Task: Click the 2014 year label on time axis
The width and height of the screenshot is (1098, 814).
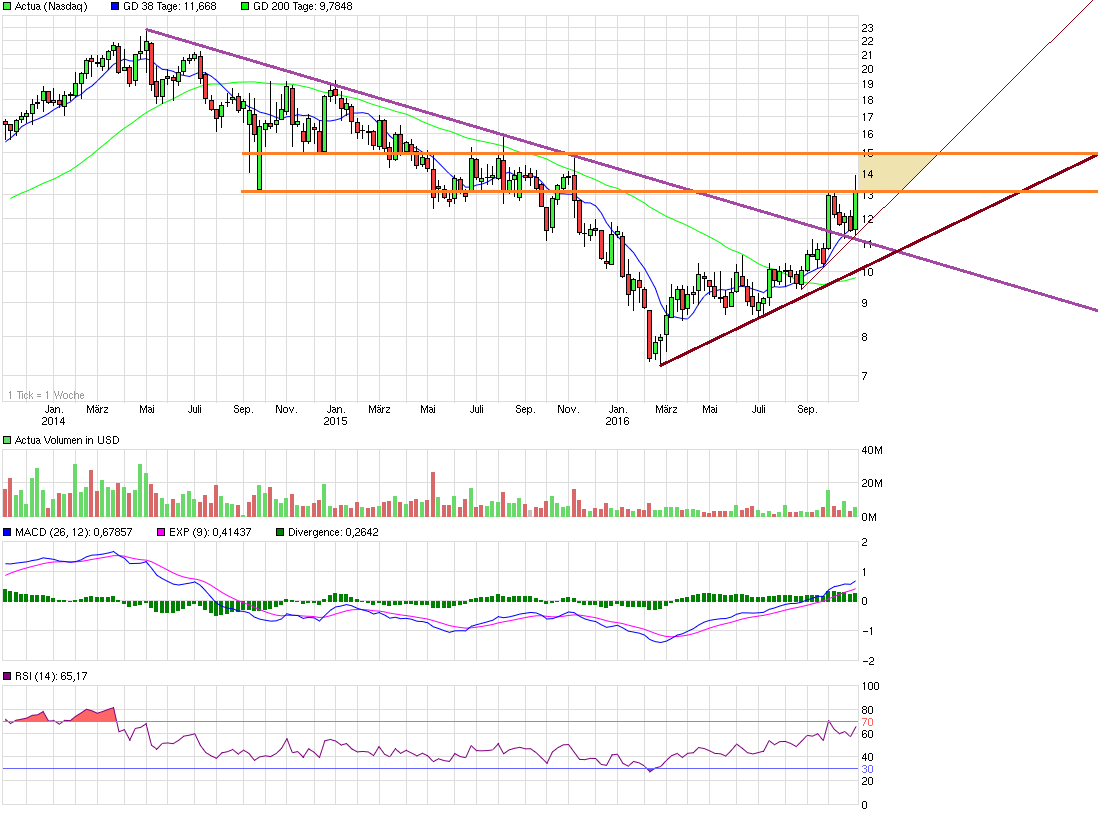Action: [54, 423]
